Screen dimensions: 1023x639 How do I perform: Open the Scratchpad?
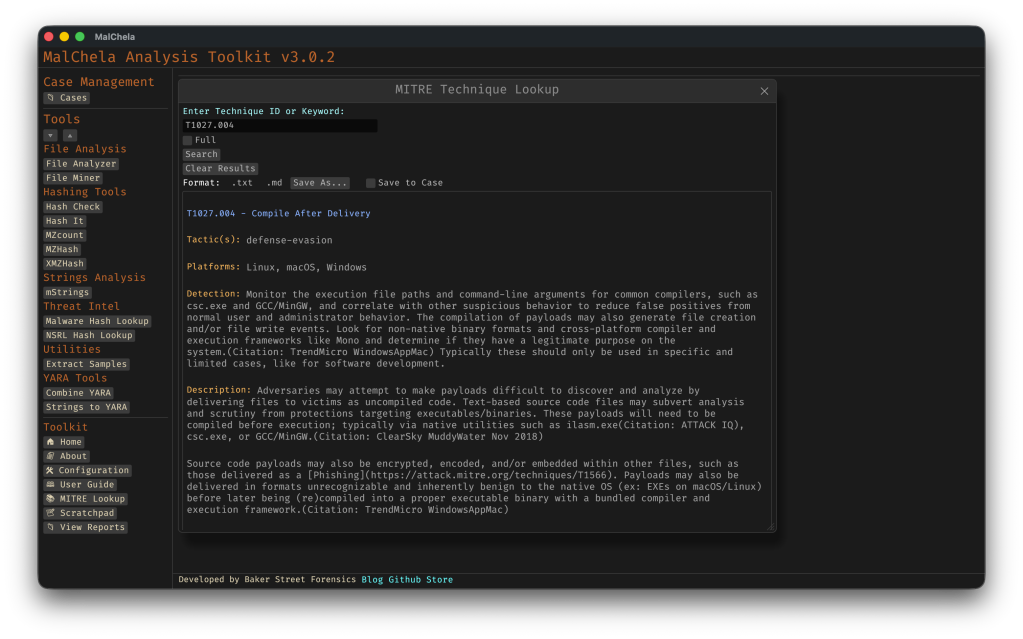pyautogui.click(x=79, y=513)
